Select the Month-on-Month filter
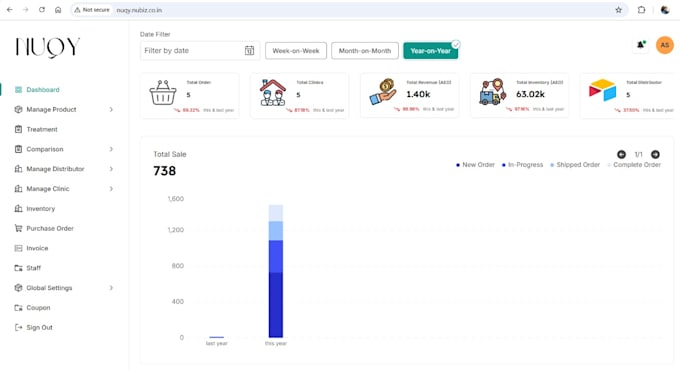 pos(365,51)
